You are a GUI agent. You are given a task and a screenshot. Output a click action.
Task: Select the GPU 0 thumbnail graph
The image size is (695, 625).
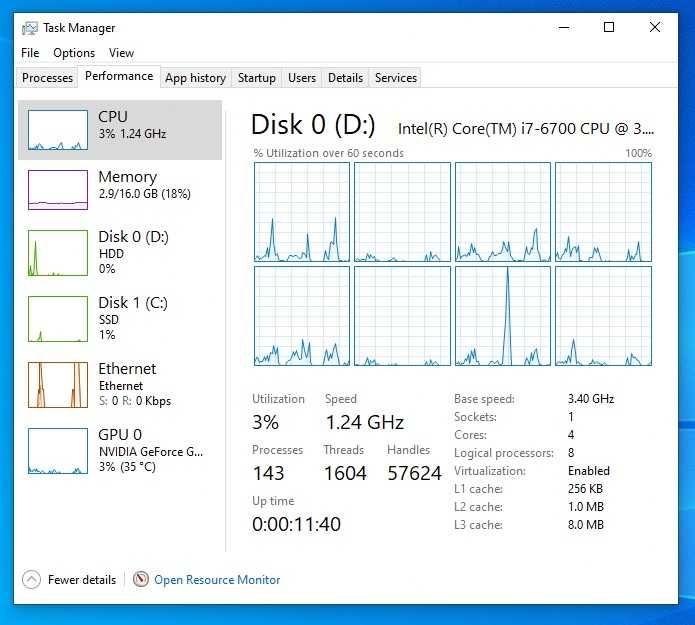click(58, 451)
